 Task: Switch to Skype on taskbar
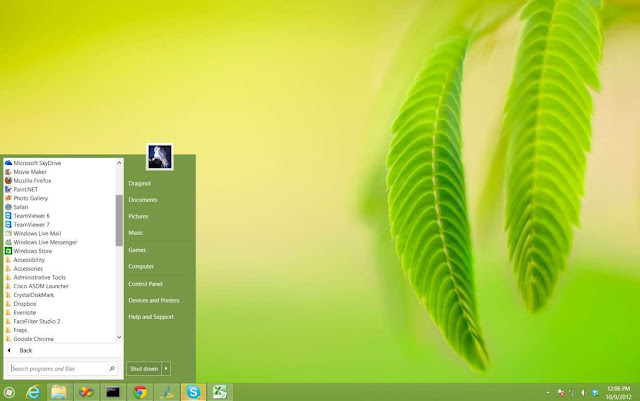coord(193,392)
